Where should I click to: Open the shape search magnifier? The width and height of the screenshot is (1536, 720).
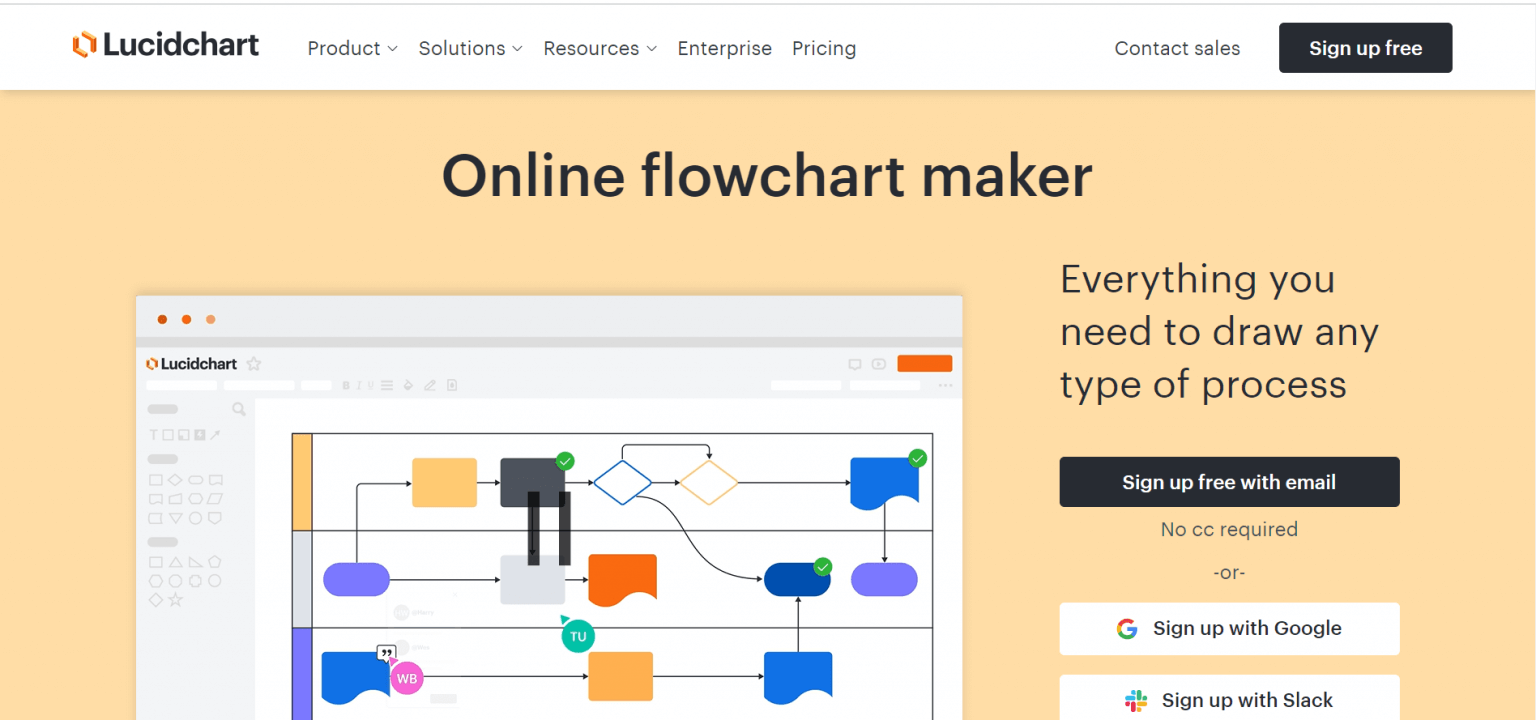click(239, 409)
